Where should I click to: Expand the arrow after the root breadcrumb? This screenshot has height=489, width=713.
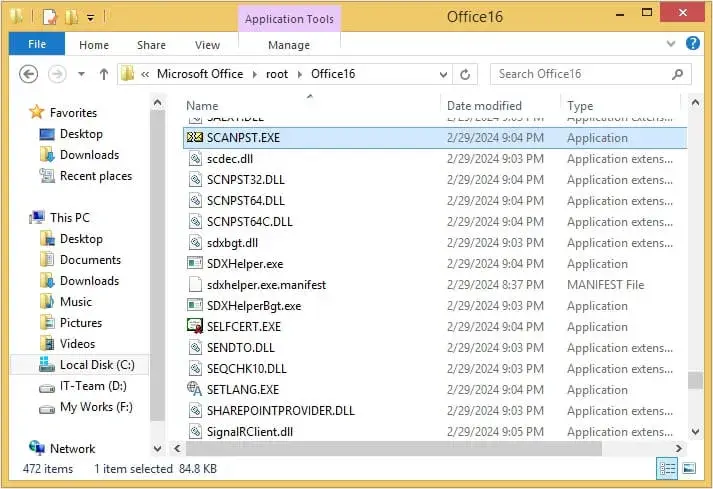click(x=300, y=74)
